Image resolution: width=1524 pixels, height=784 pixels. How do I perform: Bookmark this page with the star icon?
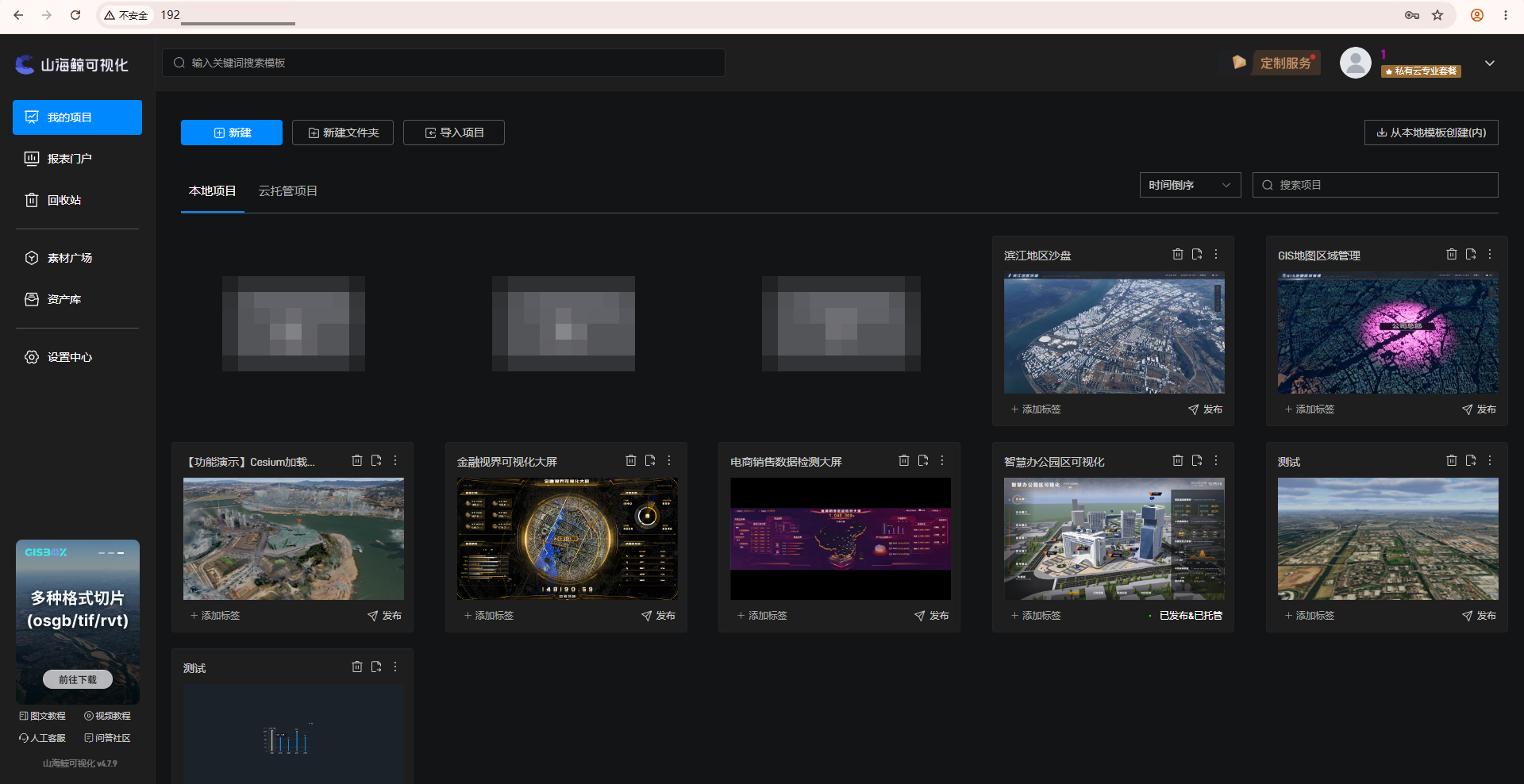click(1437, 15)
